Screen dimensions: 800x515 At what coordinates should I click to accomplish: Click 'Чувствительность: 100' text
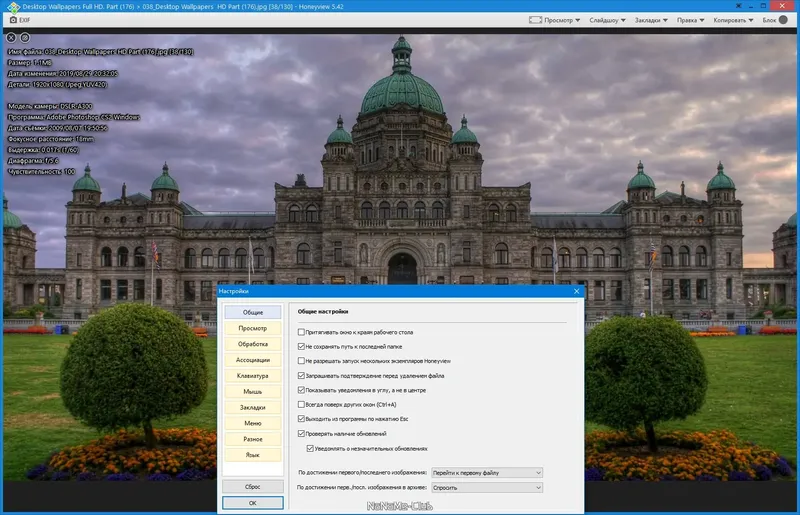pos(41,171)
